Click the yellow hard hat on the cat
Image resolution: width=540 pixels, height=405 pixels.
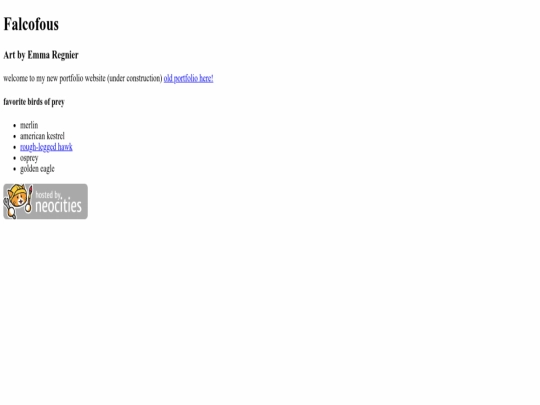coord(19,190)
